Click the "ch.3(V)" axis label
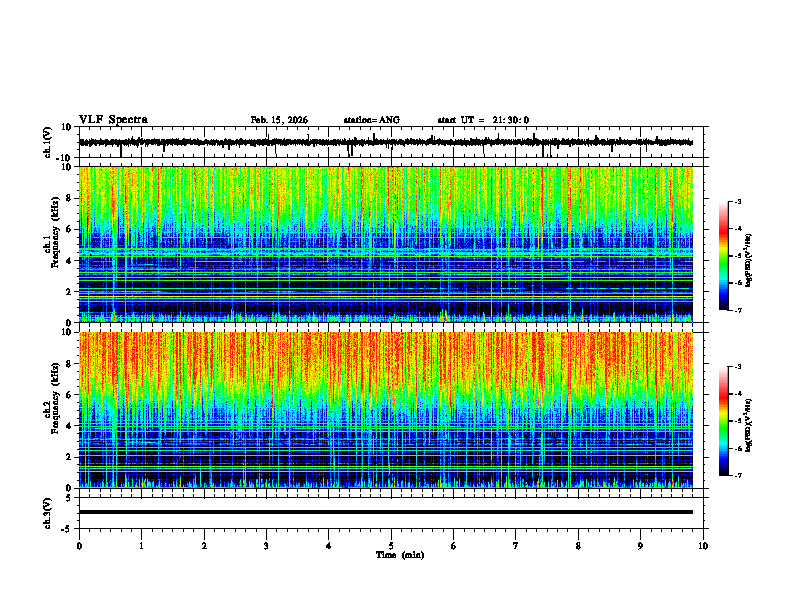This screenshot has height=612, width=792. pos(47,513)
